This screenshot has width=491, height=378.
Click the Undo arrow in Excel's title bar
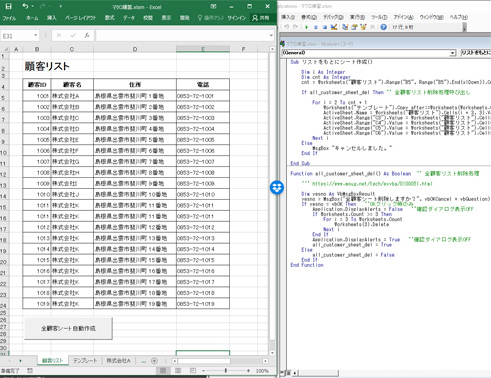tap(25, 6)
